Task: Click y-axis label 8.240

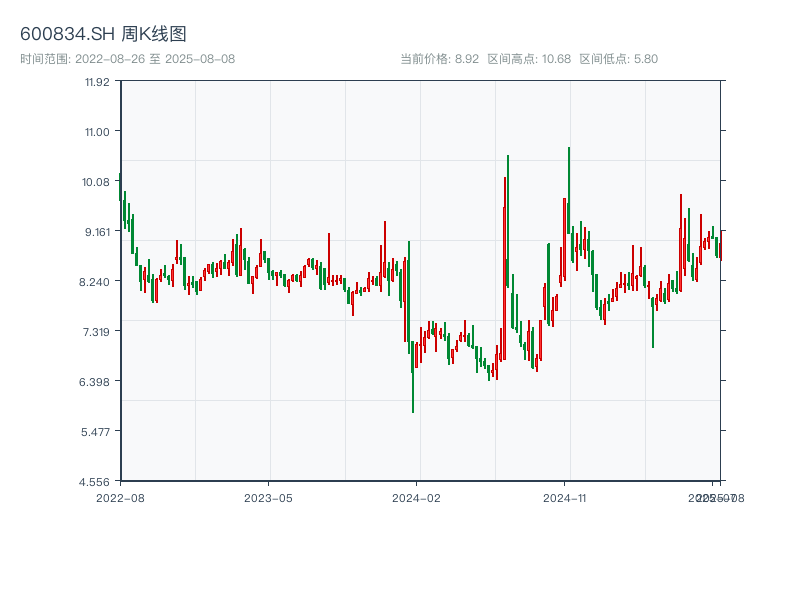Action: coord(94,282)
